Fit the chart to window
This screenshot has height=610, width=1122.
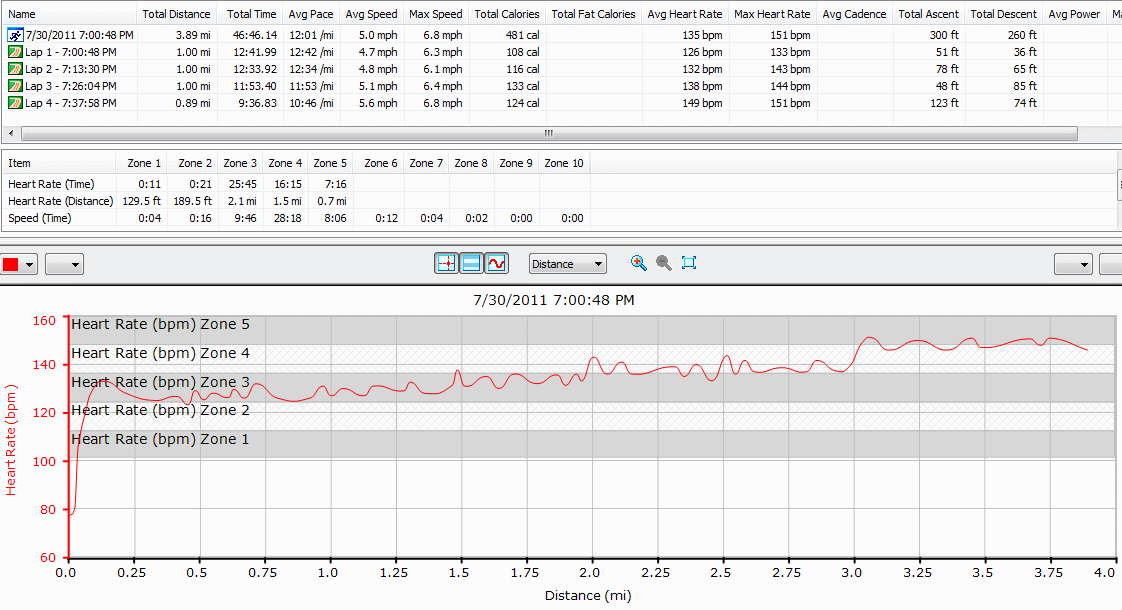pos(689,263)
